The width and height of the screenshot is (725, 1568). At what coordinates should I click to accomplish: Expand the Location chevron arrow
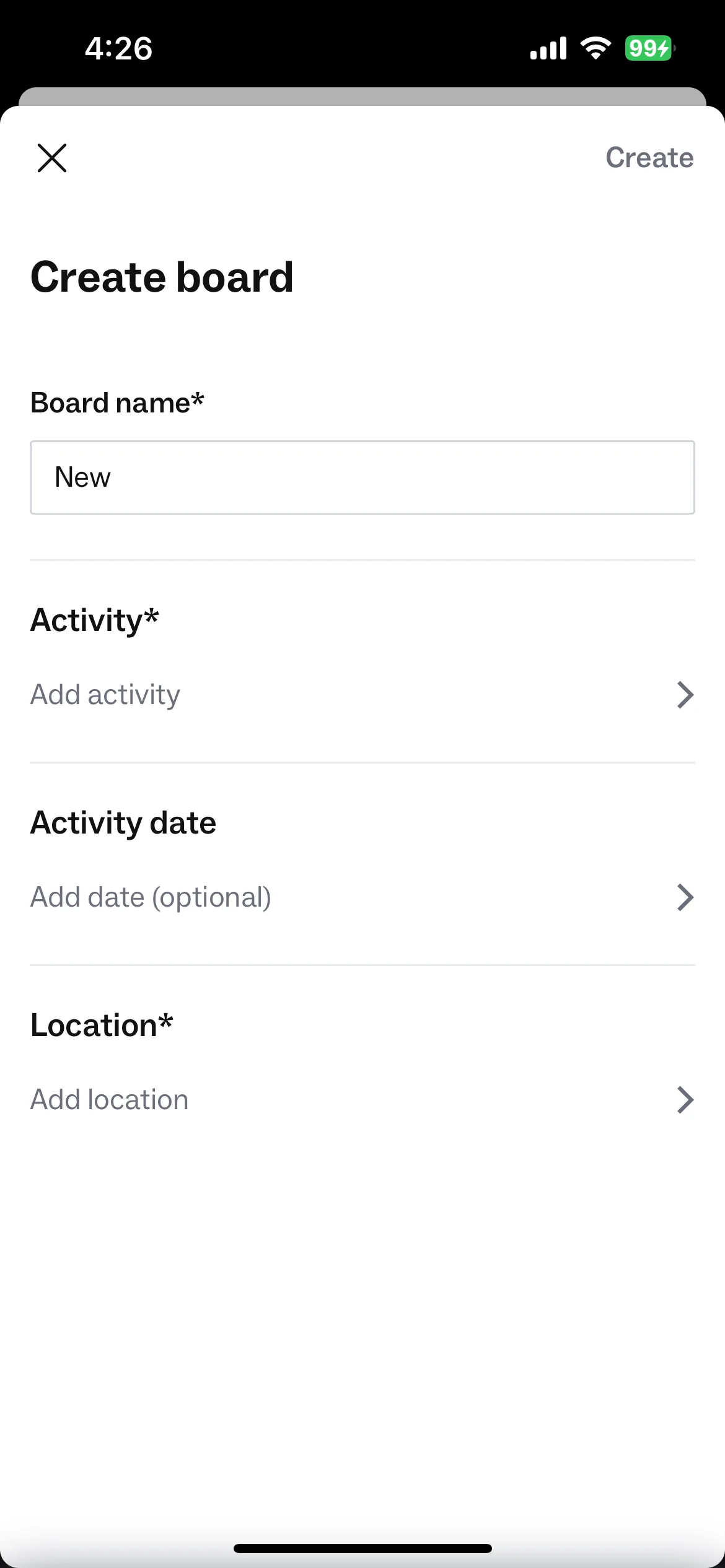(x=685, y=1100)
